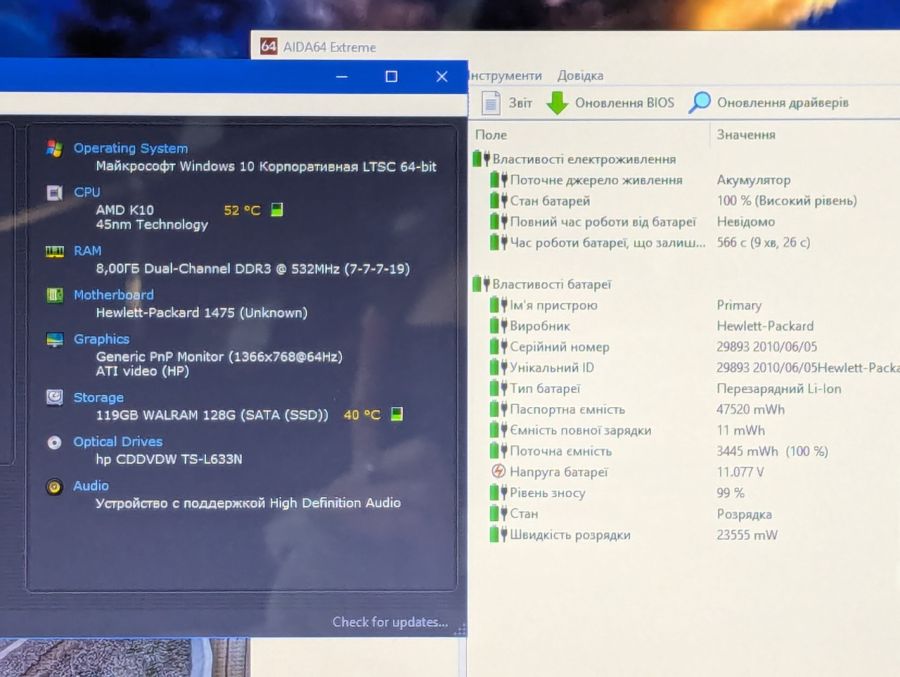Click the Optical Drives disc icon

(x=55, y=442)
